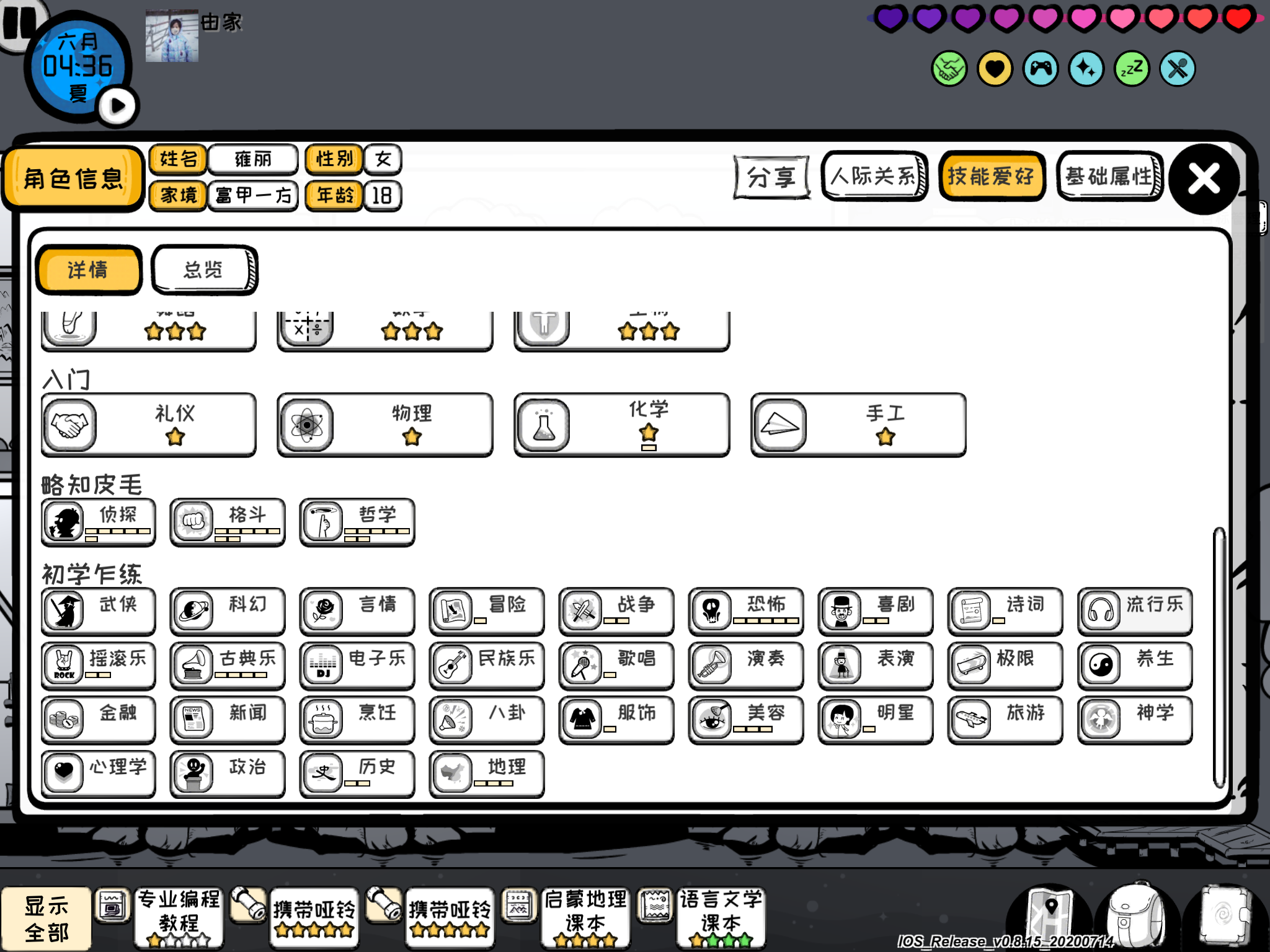
Task: Open the 心理学 psychology hobby
Action: click(99, 775)
